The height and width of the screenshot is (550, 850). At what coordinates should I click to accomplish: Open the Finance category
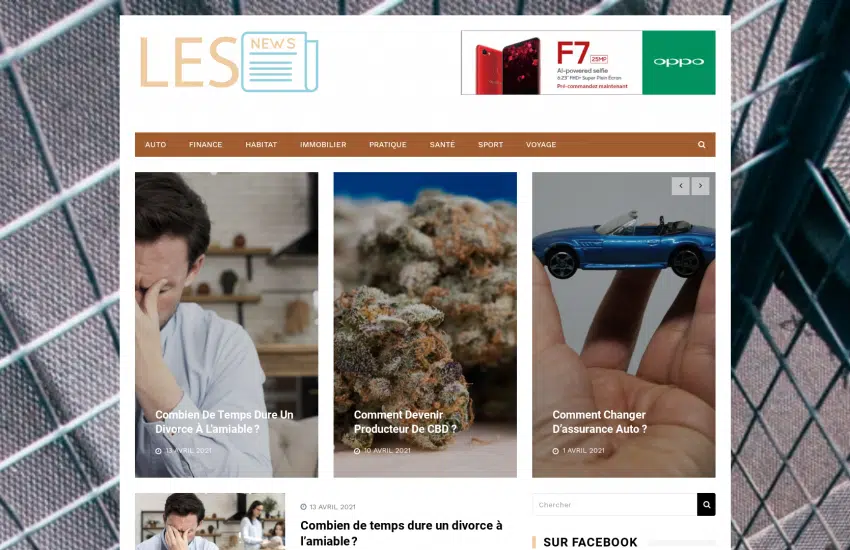click(x=205, y=145)
